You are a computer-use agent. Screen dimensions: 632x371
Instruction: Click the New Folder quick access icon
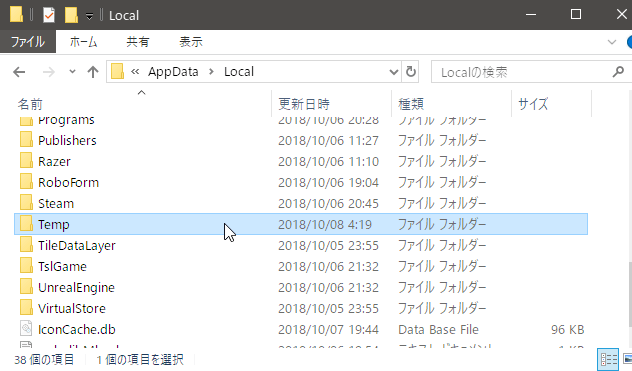71,15
